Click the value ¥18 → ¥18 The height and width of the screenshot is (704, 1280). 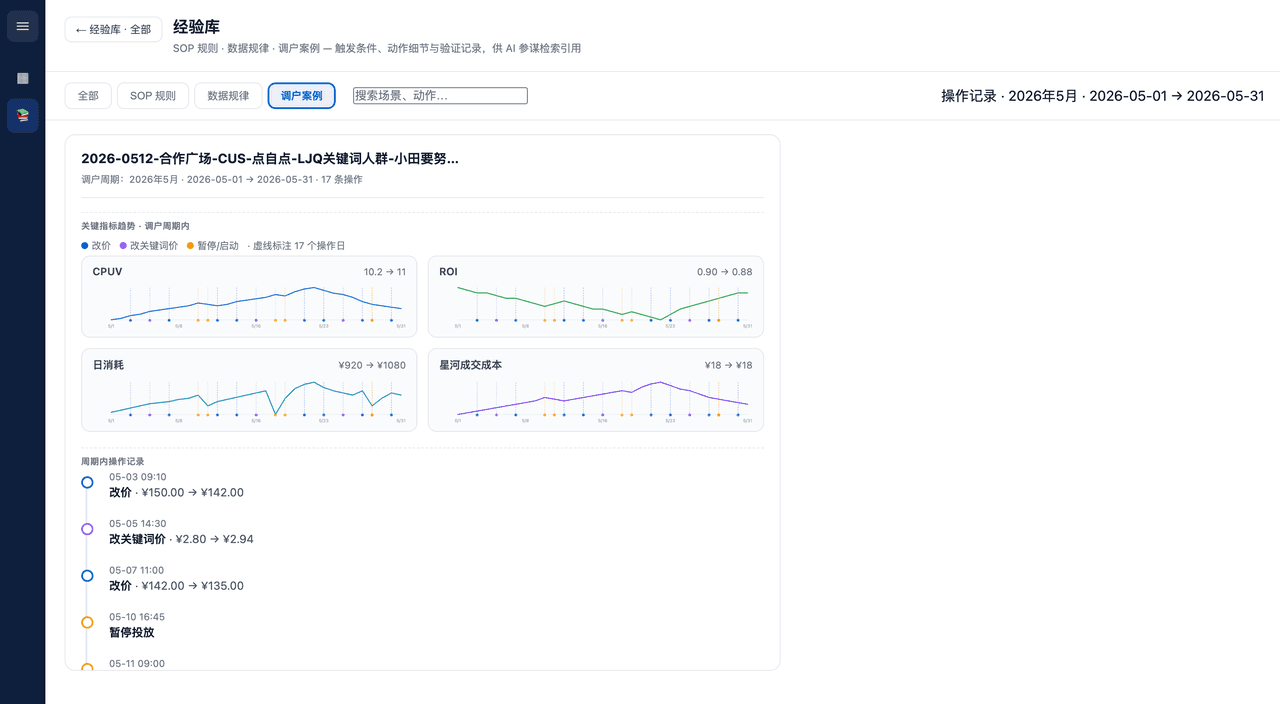pos(729,366)
